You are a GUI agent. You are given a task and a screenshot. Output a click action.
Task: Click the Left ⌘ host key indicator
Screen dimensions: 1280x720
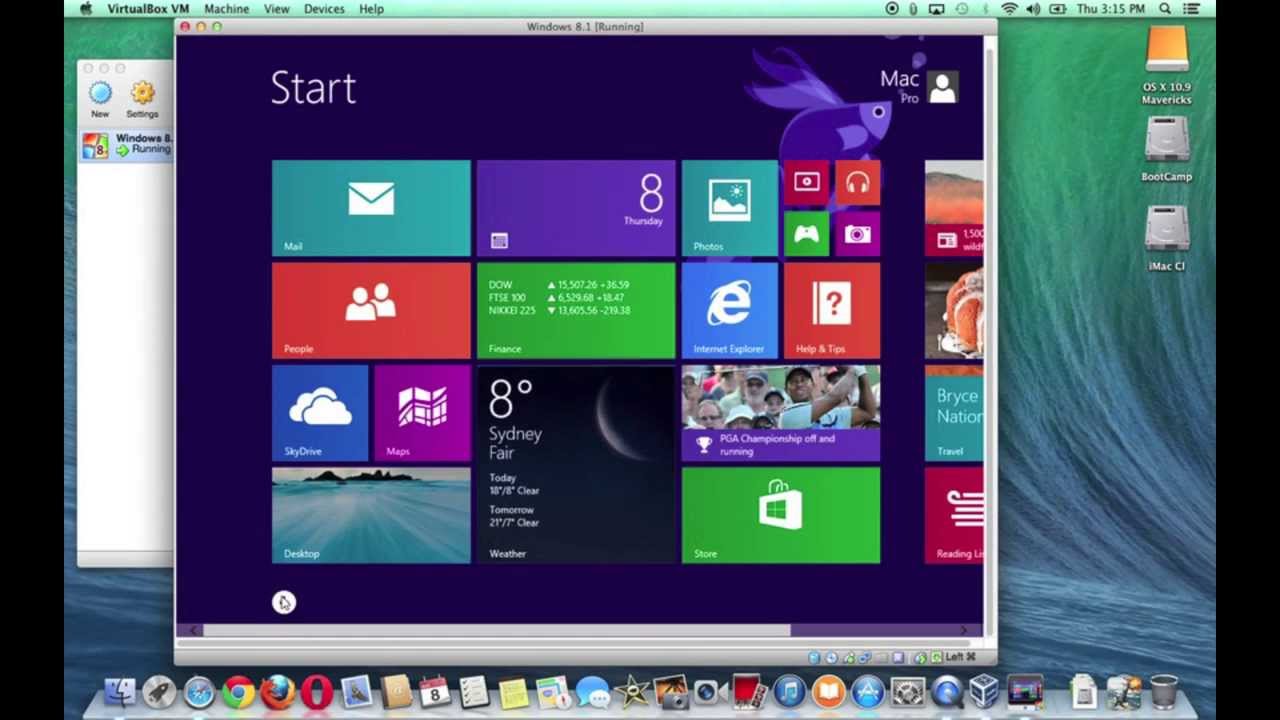coord(961,657)
